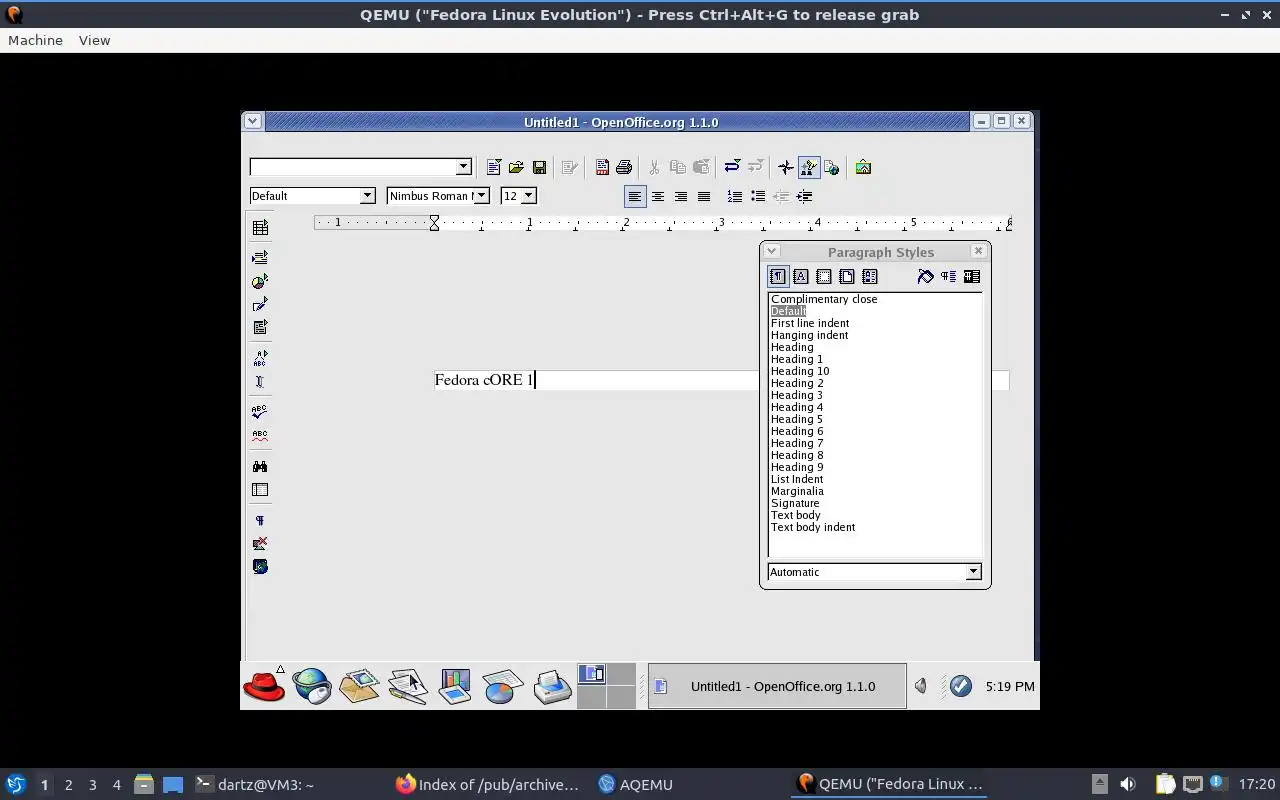Switch to AQEMU in host taskbar
The height and width of the screenshot is (800, 1280).
click(635, 784)
